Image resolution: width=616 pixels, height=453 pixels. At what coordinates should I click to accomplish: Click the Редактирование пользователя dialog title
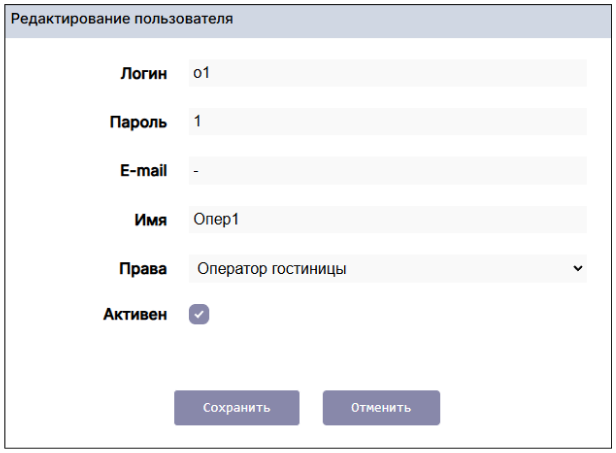pyautogui.click(x=122, y=19)
